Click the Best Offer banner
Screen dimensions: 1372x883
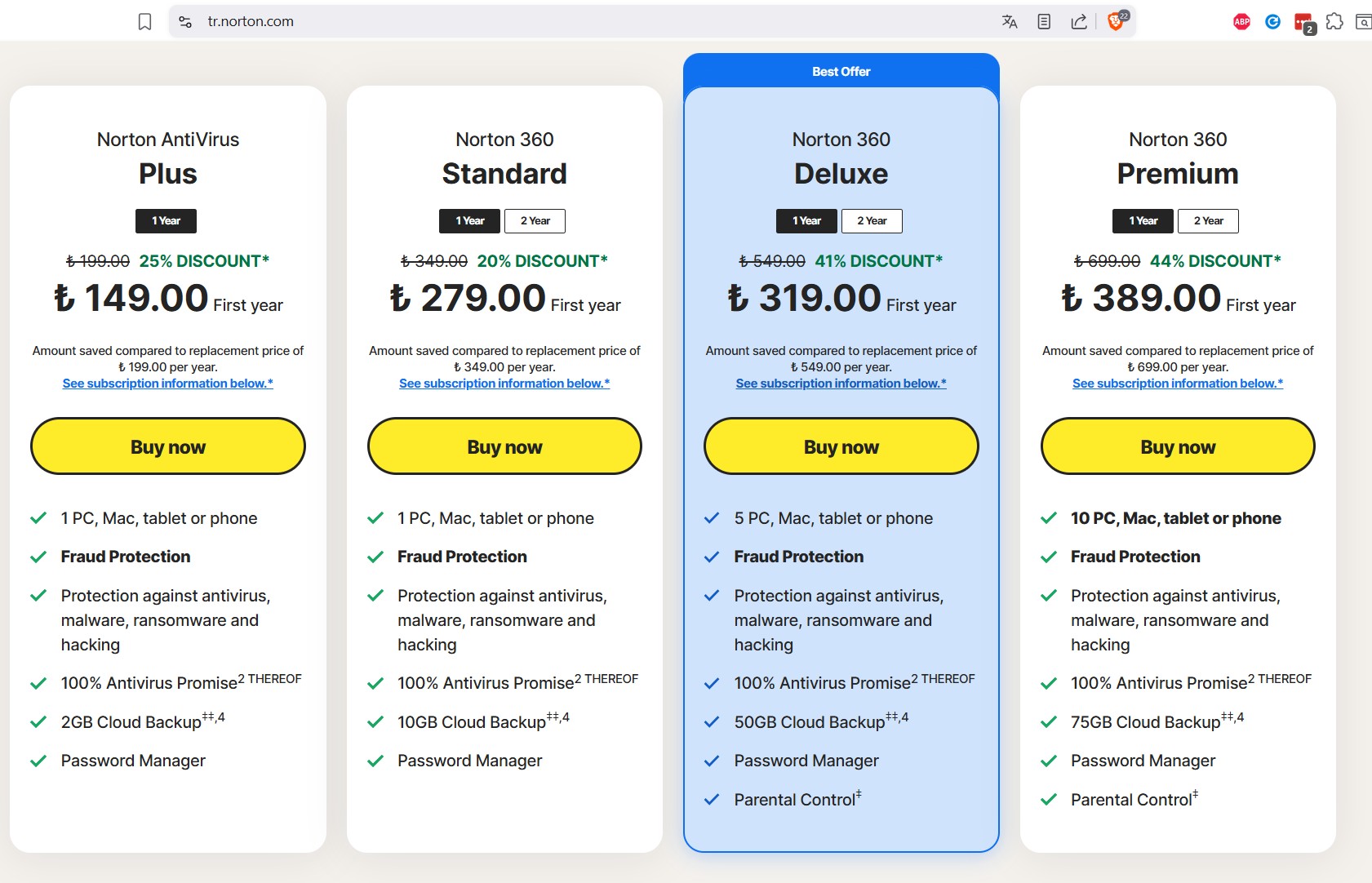point(841,71)
